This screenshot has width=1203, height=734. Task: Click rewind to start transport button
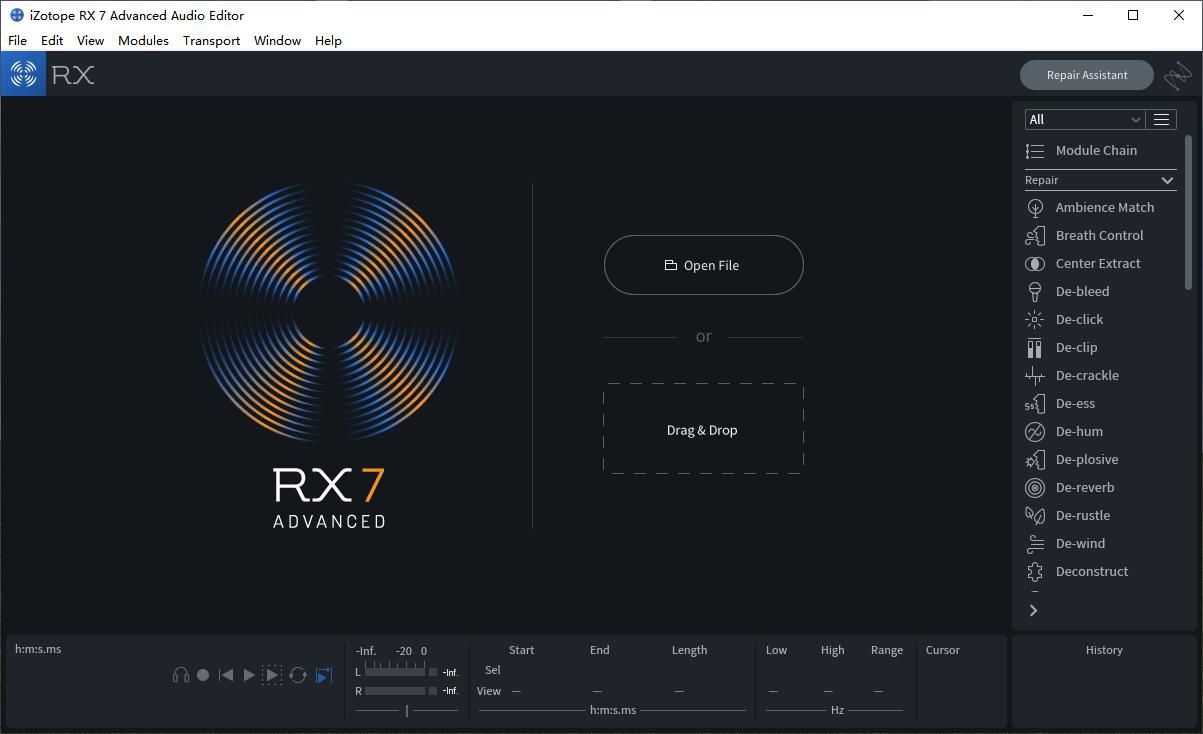(226, 675)
